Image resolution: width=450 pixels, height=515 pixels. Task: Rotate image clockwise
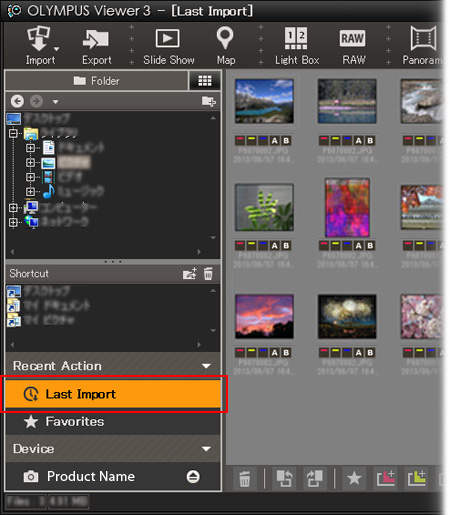tap(314, 479)
